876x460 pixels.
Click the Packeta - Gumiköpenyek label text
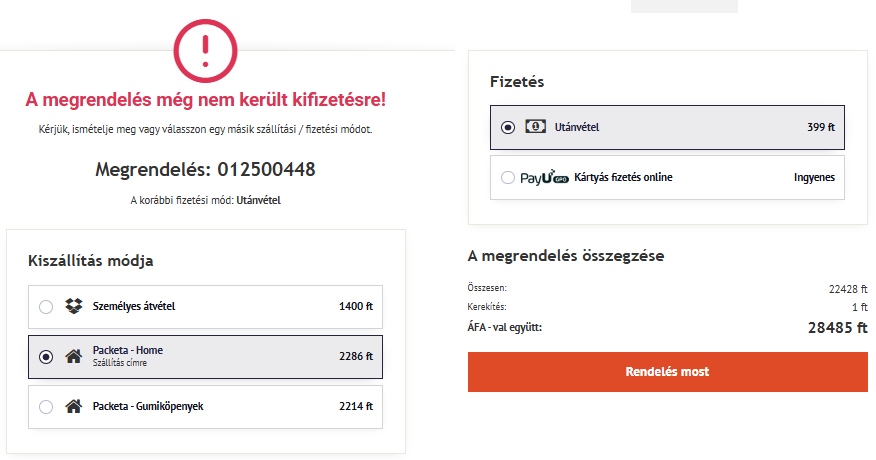pyautogui.click(x=148, y=406)
